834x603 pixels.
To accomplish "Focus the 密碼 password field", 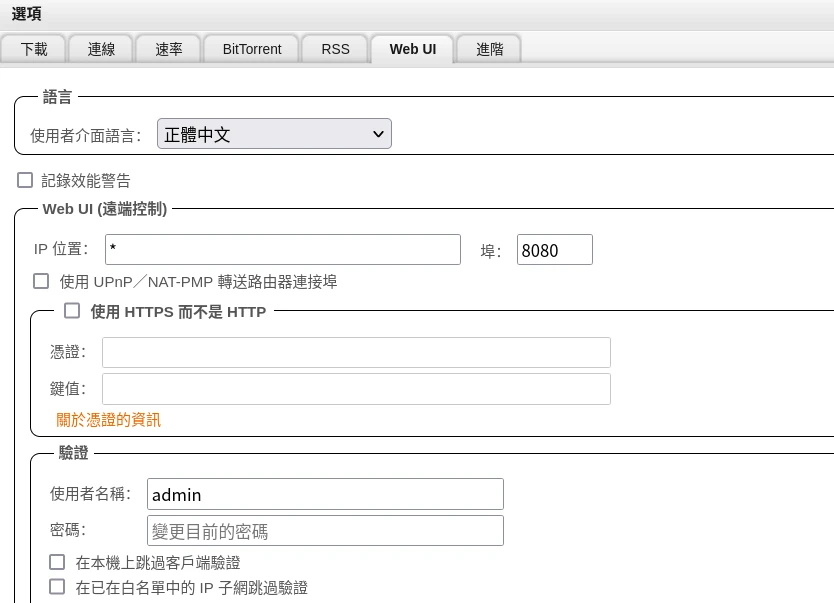I will tap(325, 531).
